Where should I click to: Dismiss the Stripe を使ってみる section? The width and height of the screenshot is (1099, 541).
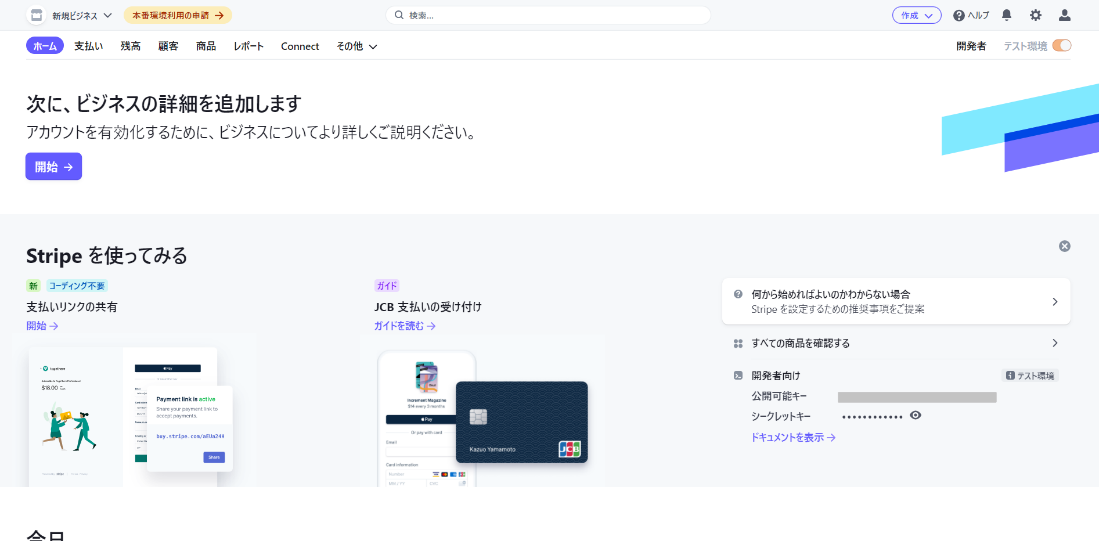click(x=1065, y=246)
